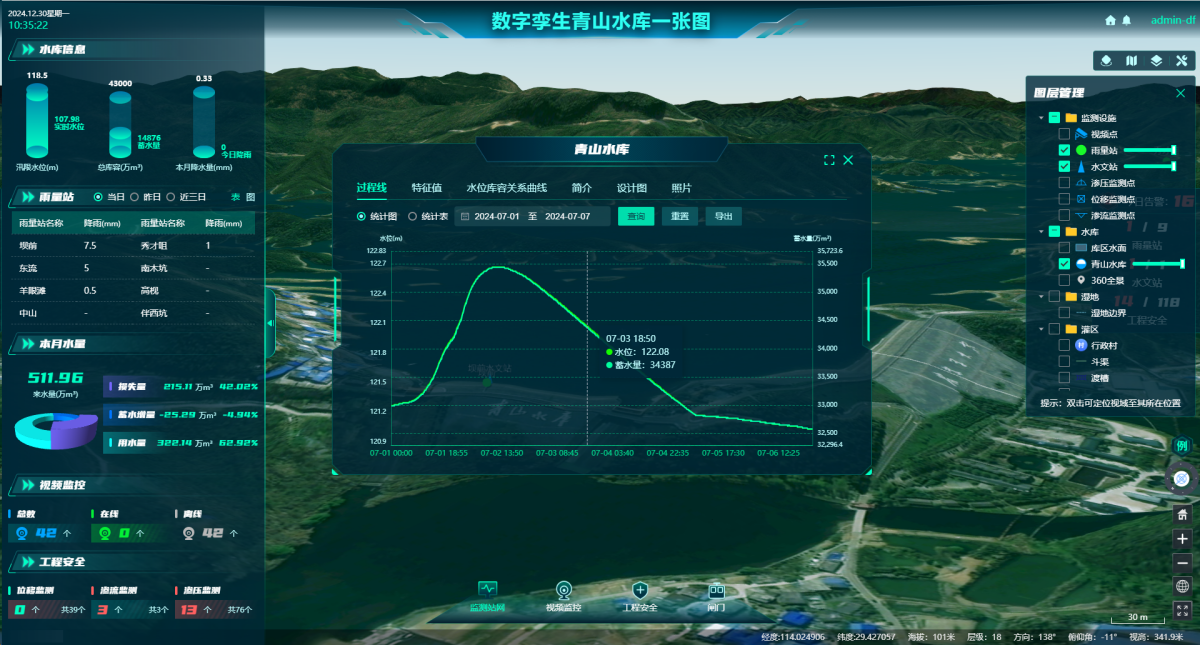Click the 在线 camera status icon
This screenshot has height=645, width=1200.
104,533
